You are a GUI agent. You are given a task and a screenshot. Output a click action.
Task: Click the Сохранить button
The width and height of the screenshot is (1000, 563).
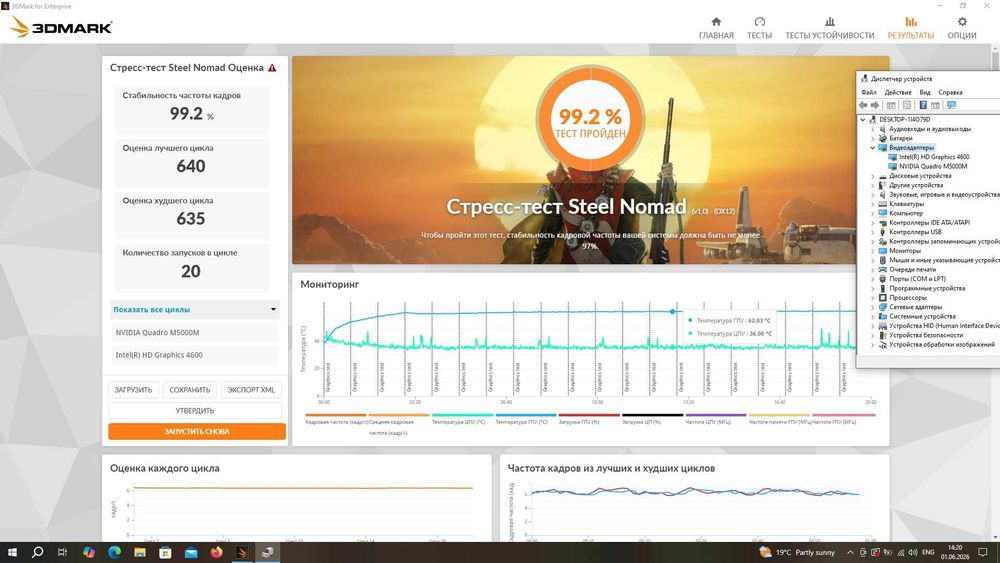tap(189, 390)
